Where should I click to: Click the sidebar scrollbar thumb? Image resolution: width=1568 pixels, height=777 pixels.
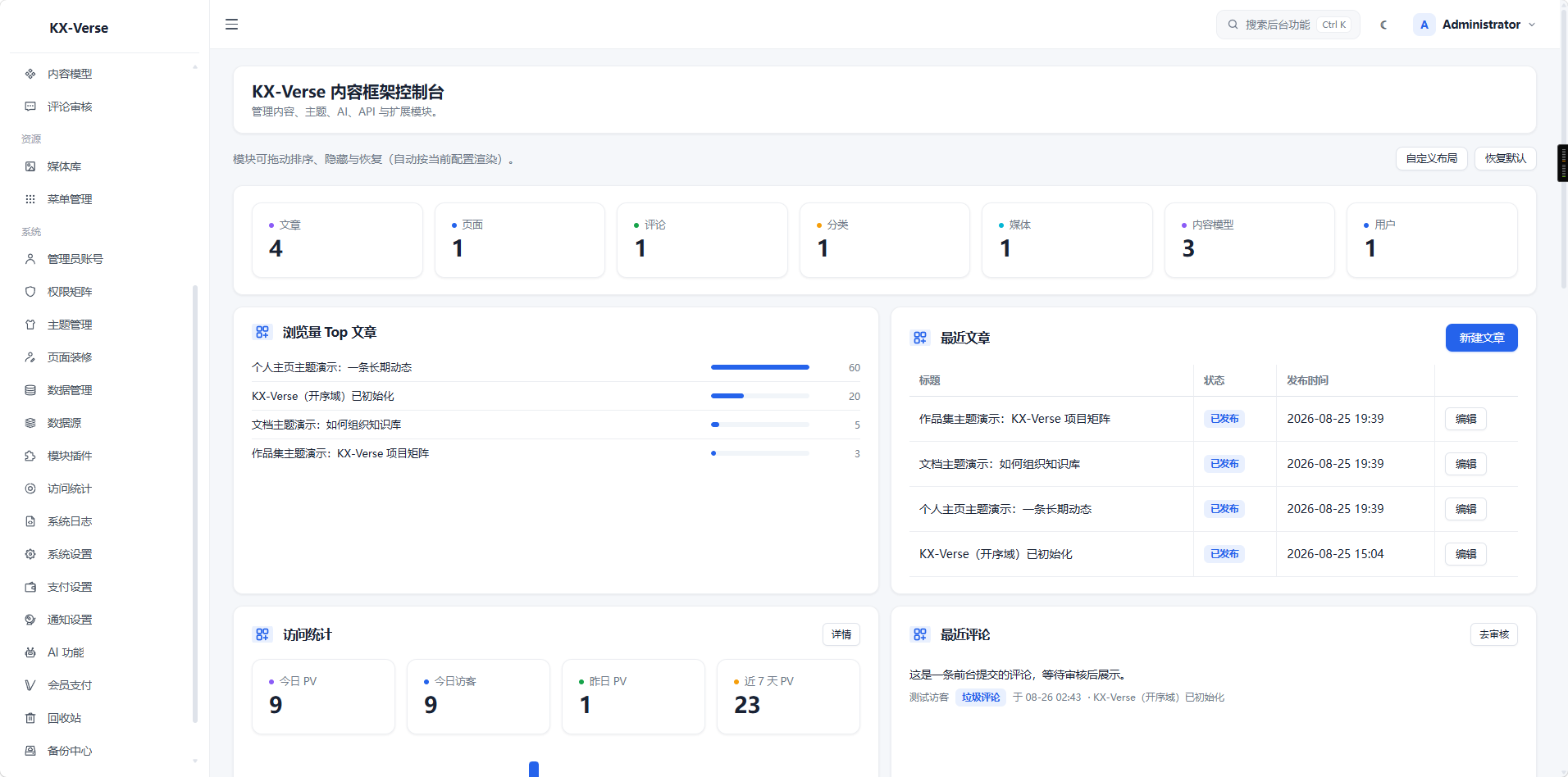(195, 504)
